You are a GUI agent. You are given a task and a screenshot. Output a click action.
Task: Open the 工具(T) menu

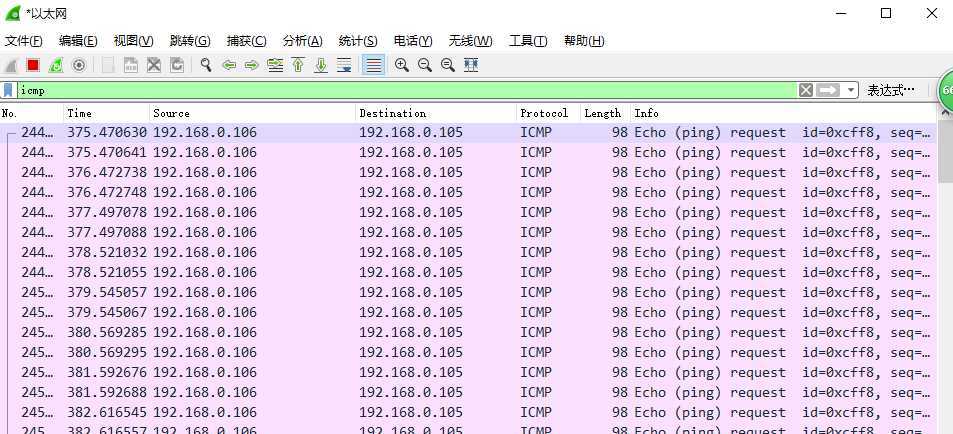[x=528, y=41]
